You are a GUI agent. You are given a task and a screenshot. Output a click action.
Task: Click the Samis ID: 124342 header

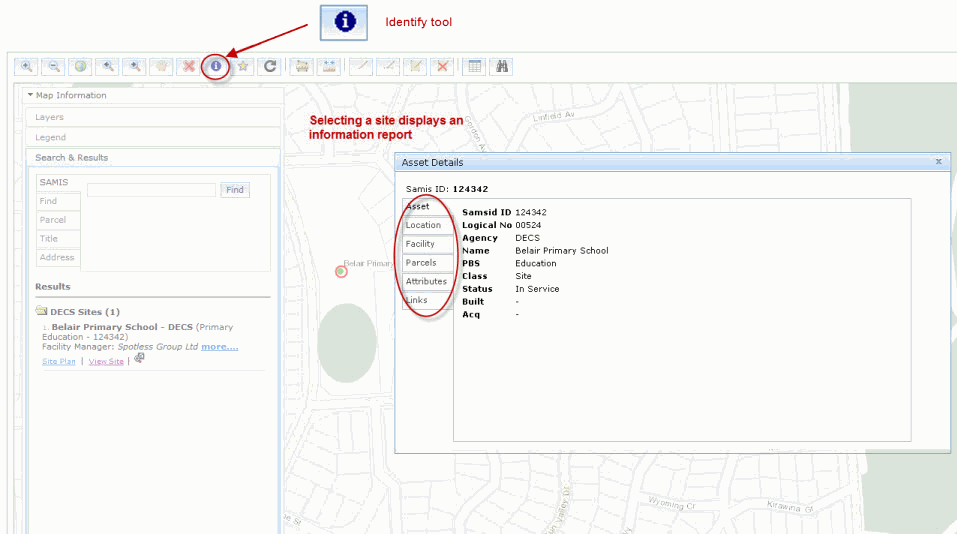click(x=447, y=189)
